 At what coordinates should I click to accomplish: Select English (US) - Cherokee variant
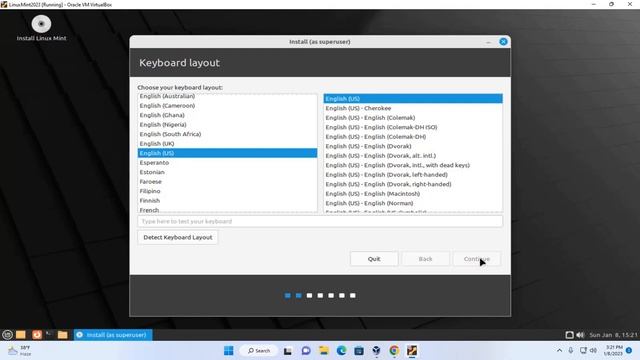(413, 108)
